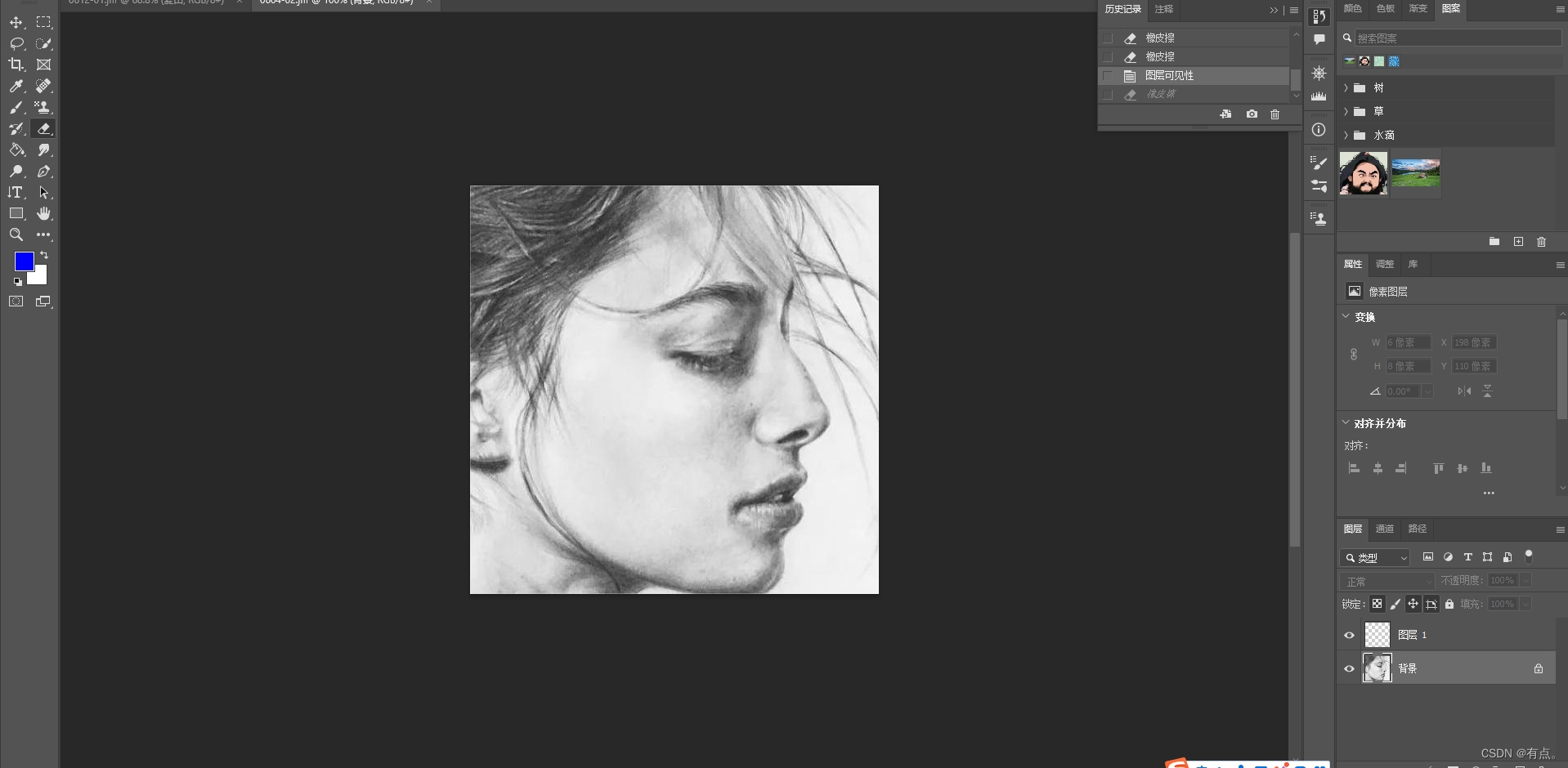The width and height of the screenshot is (1568, 768).
Task: Switch to the 注释 tab
Action: 1164,9
